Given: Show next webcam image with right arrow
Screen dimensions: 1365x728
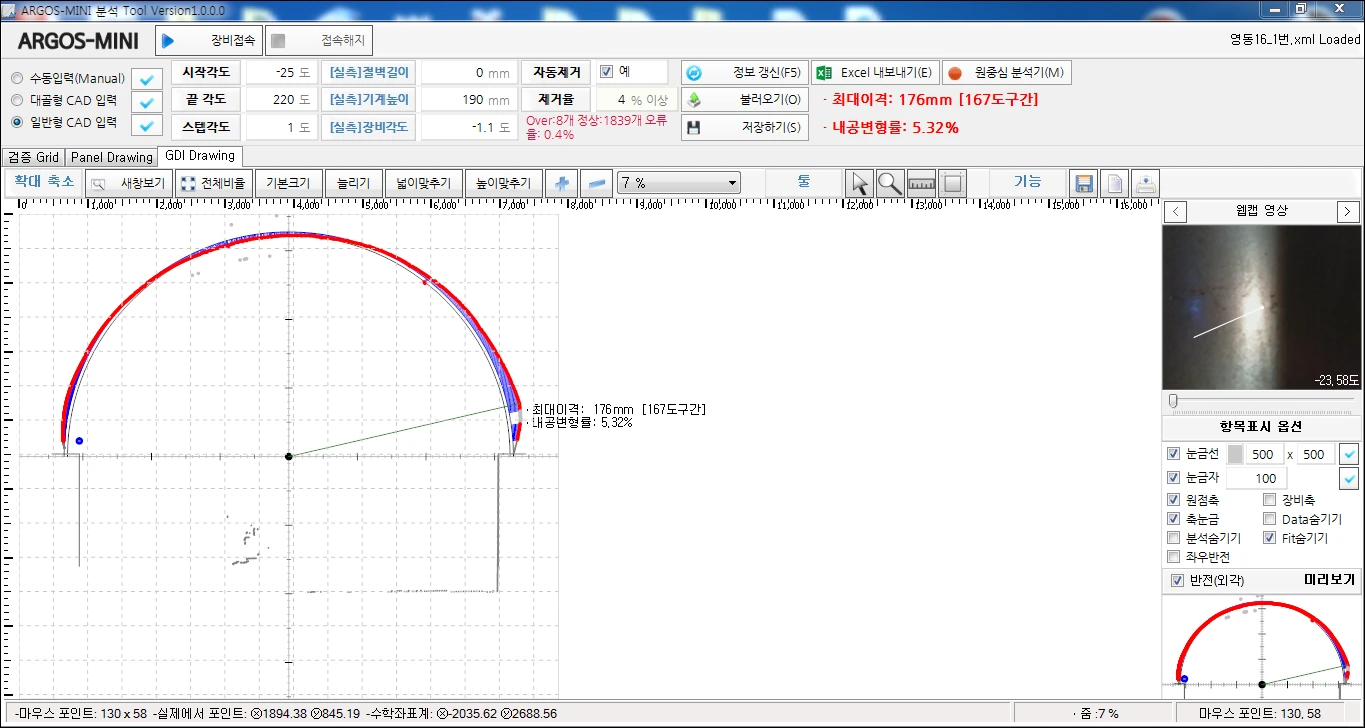Looking at the screenshot, I should pos(1348,212).
